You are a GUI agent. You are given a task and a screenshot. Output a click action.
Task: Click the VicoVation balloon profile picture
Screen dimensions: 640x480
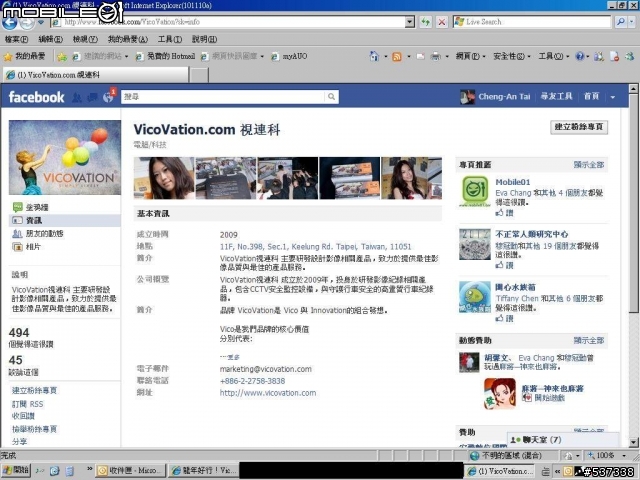(65, 158)
